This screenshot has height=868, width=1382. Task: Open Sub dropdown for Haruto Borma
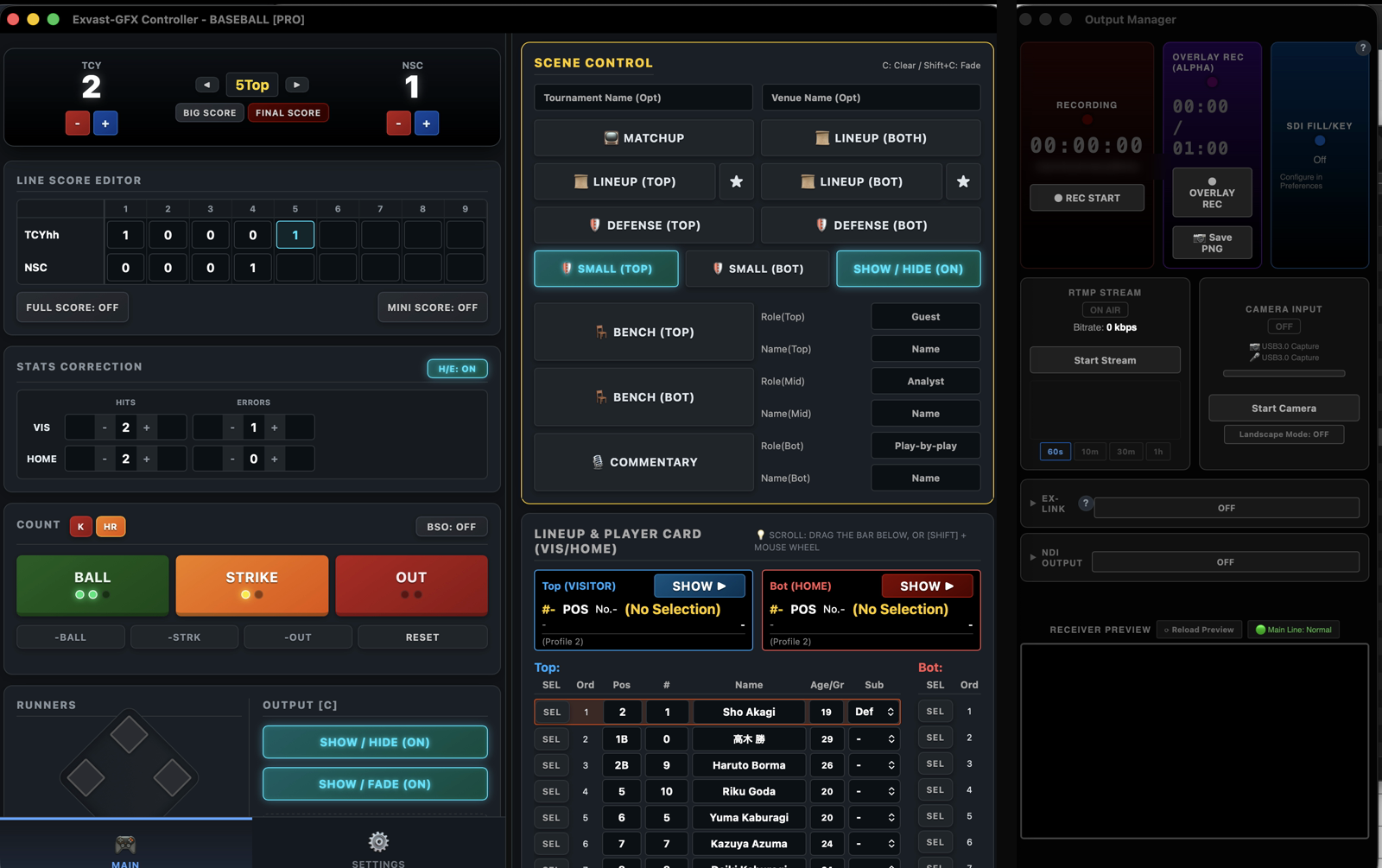click(874, 765)
